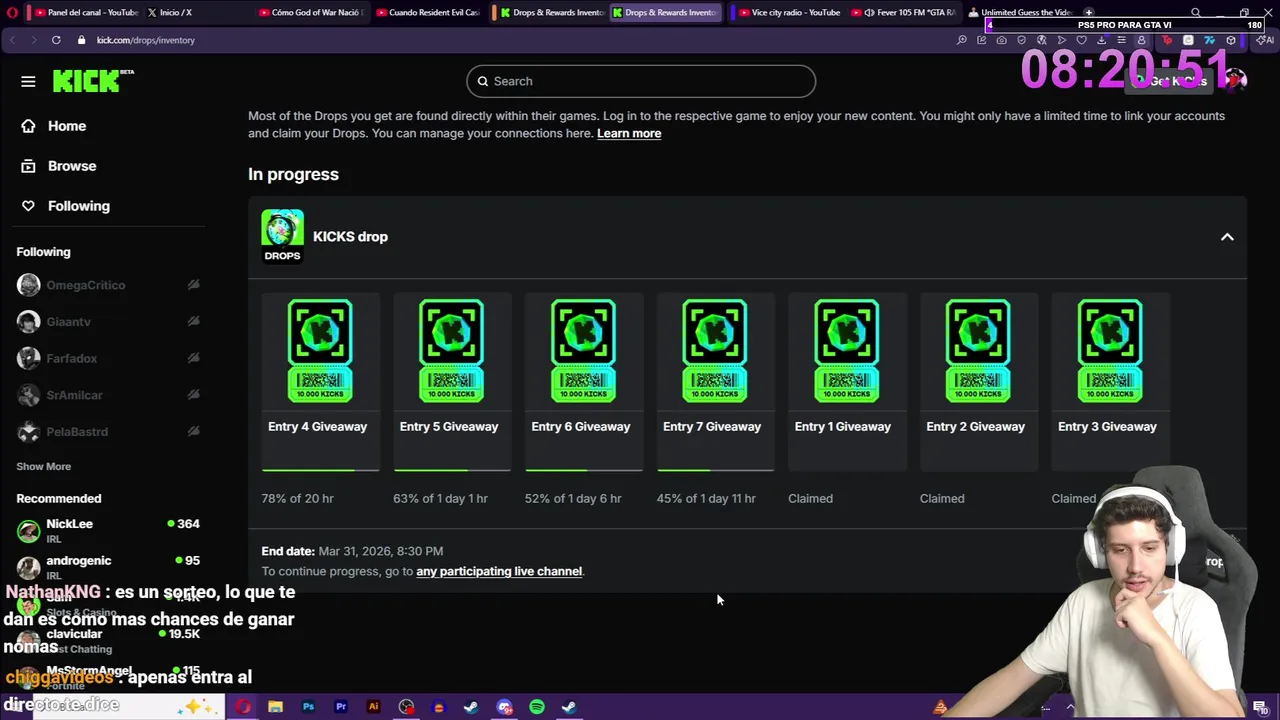Open Giaantv avatar in Following list
Image resolution: width=1280 pixels, height=720 pixels.
[x=28, y=321]
